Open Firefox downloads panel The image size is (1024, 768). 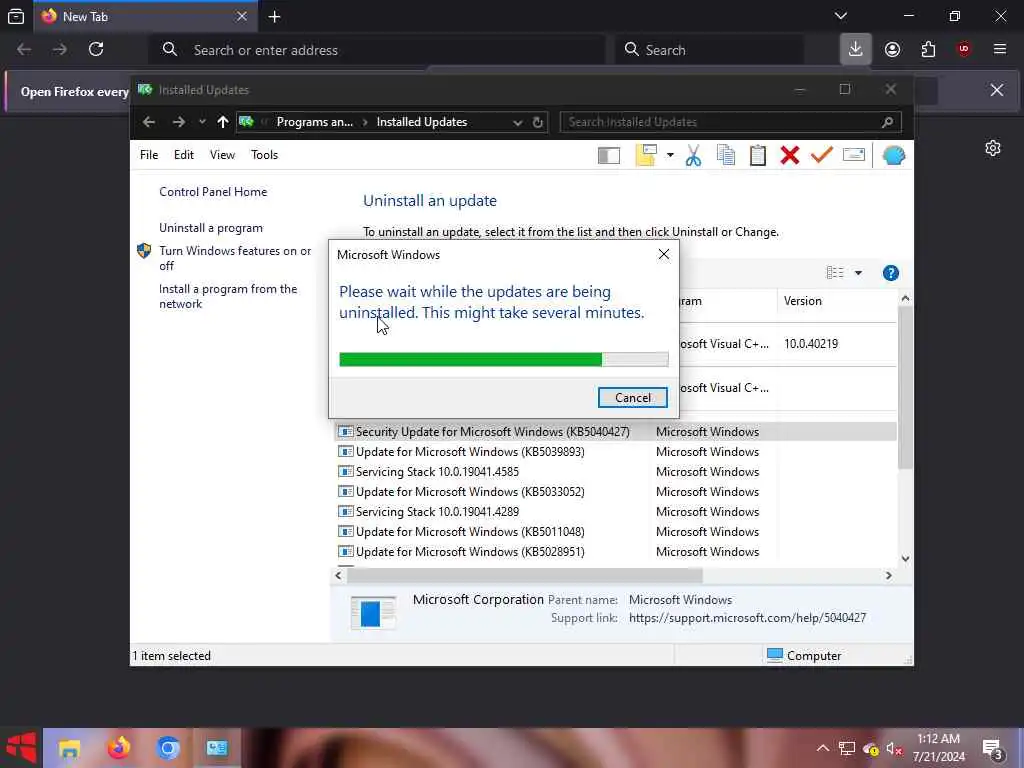[856, 49]
